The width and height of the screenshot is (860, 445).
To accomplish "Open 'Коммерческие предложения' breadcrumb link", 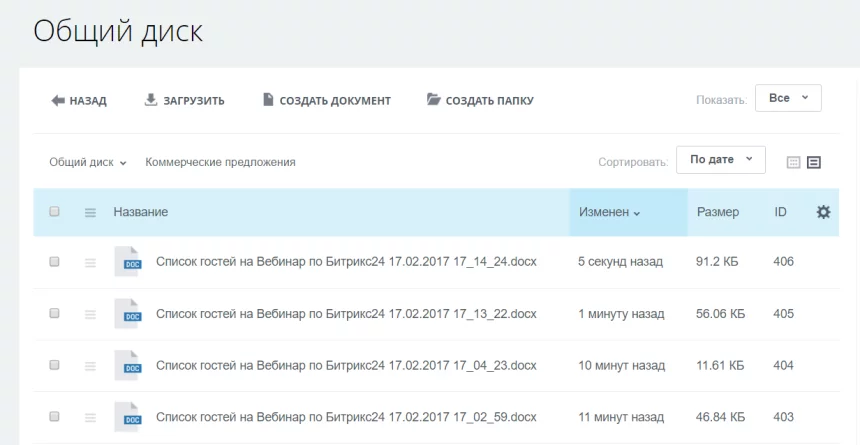I will pyautogui.click(x=220, y=162).
